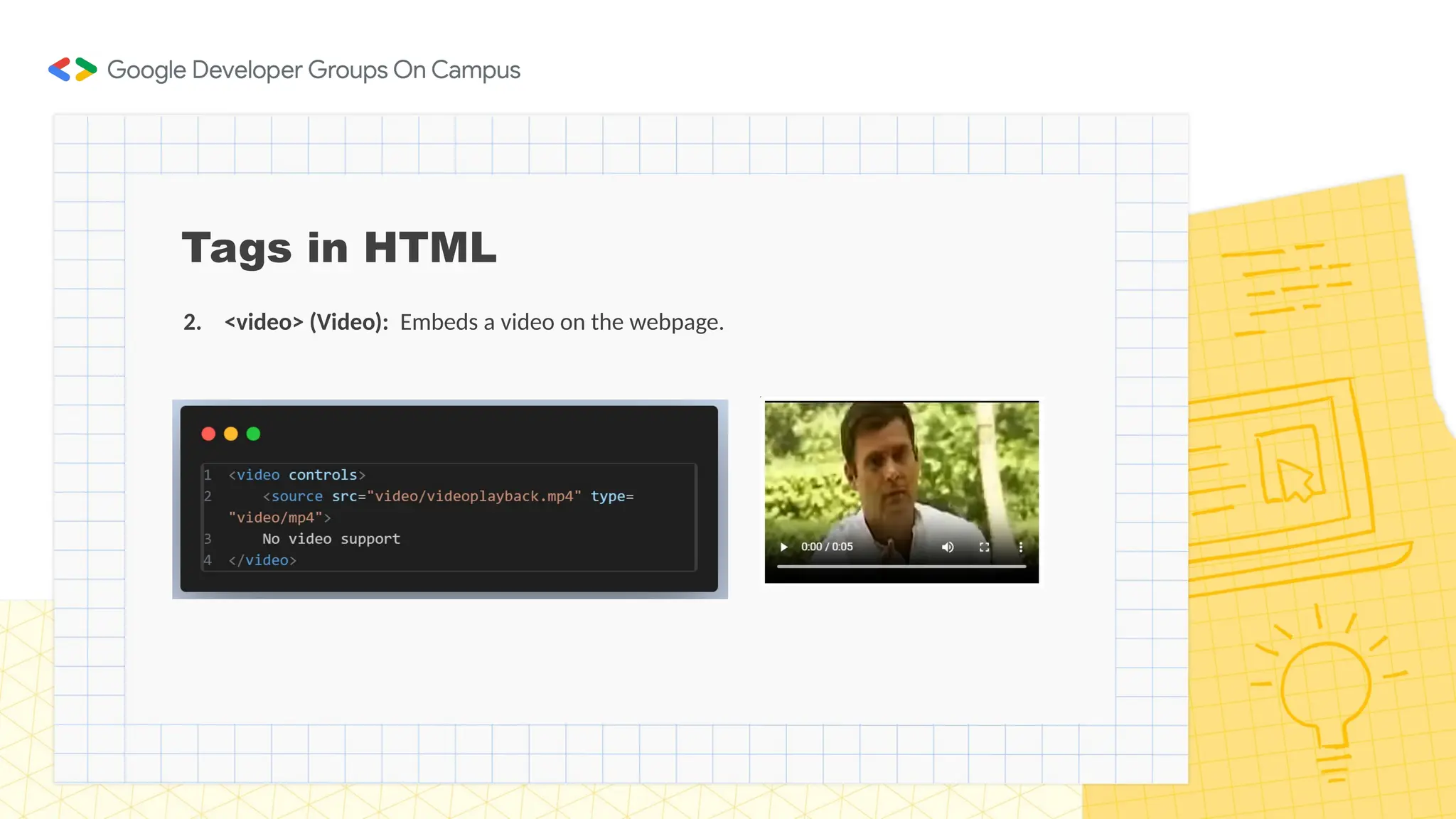Click 'Google Developer Groups On Campus' title
Viewport: 1456px width, 819px height.
(314, 70)
